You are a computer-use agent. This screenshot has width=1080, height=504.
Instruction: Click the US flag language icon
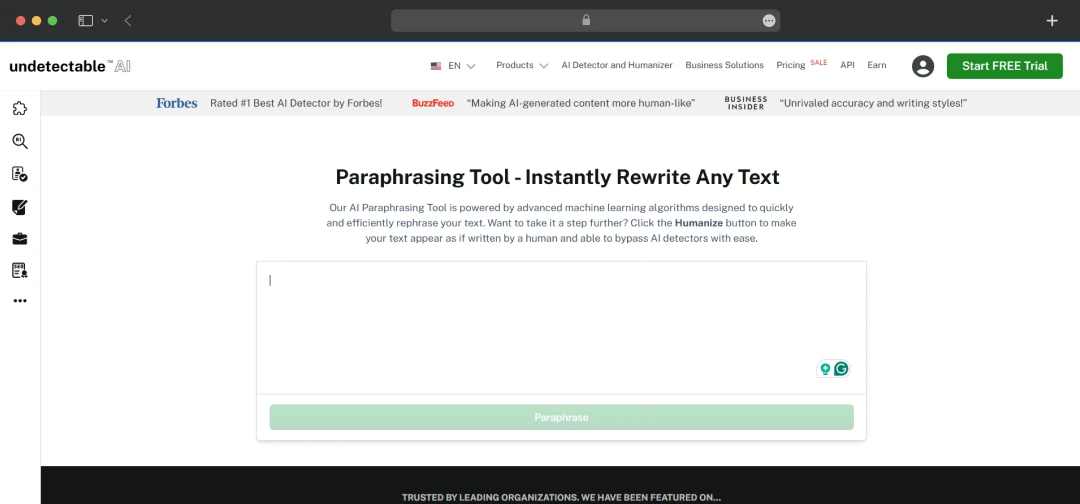[x=436, y=66]
